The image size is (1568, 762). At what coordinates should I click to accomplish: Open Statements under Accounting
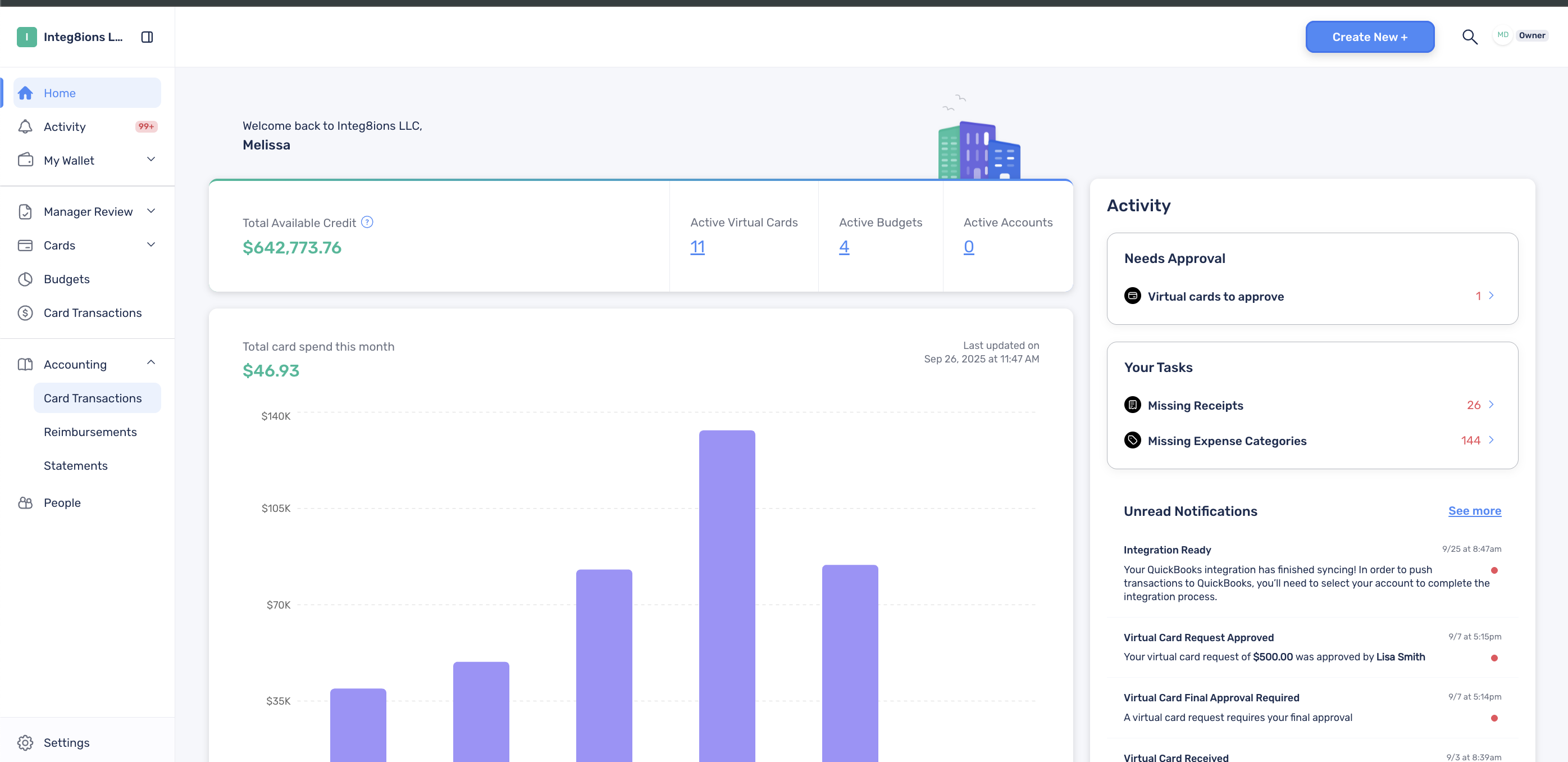[x=97, y=466]
